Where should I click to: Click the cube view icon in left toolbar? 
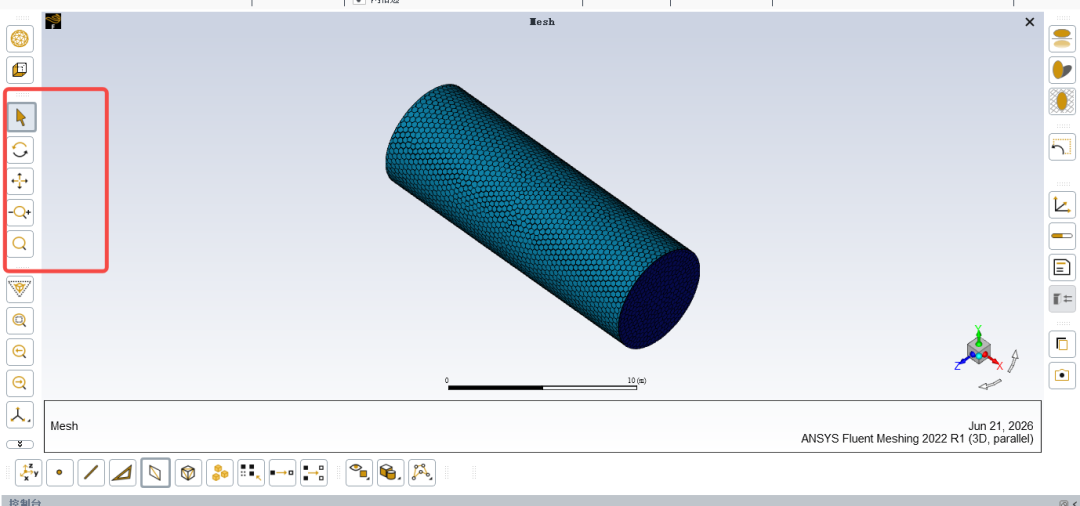tap(20, 70)
